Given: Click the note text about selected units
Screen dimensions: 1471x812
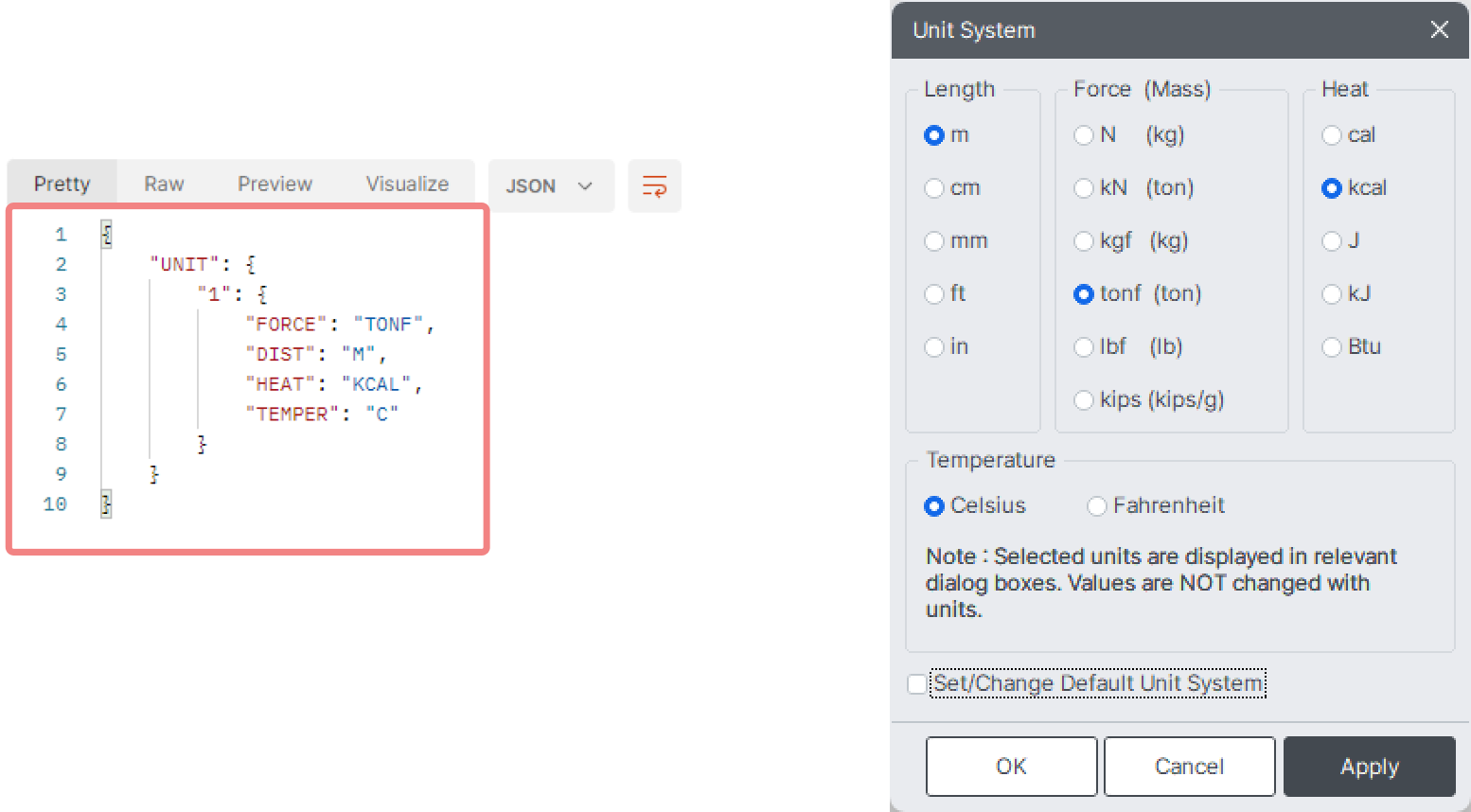Looking at the screenshot, I should coord(1161,583).
